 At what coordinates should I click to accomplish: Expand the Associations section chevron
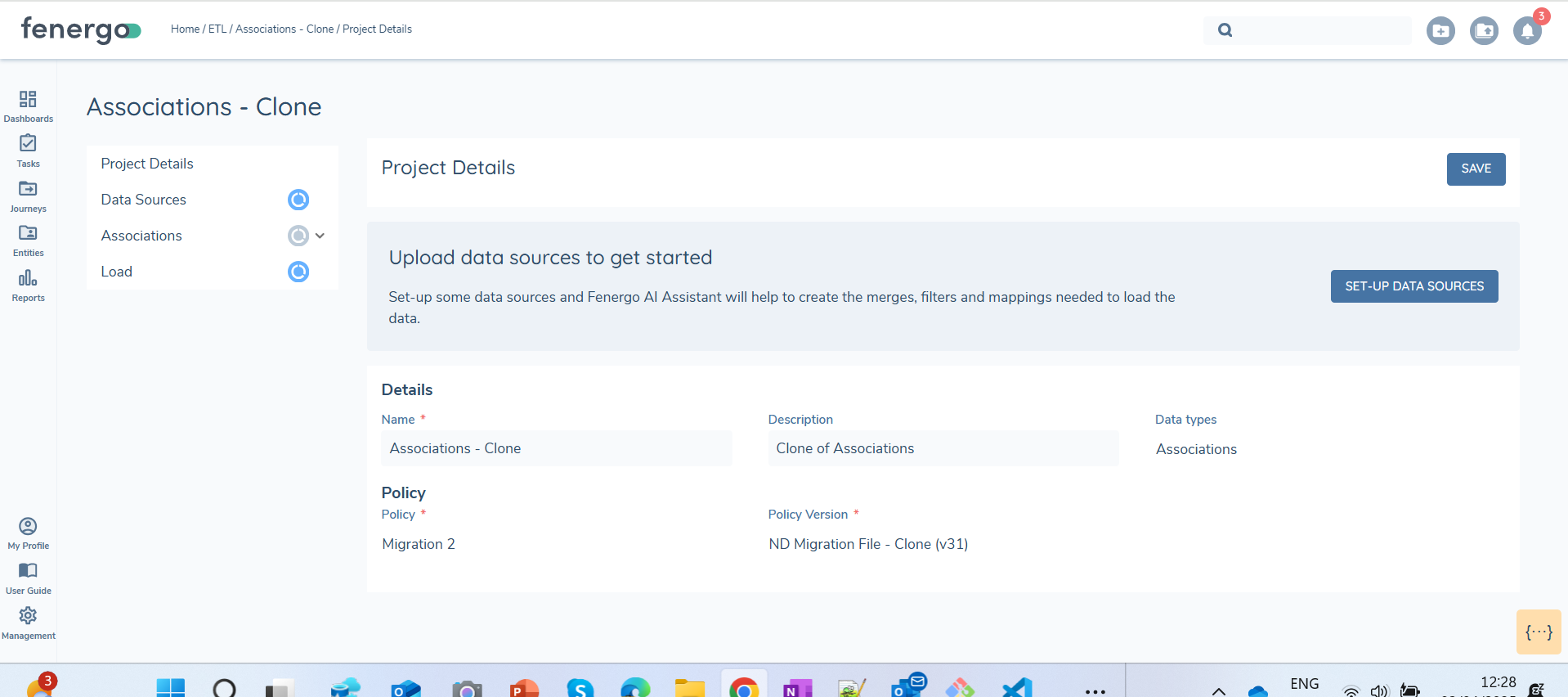tap(320, 236)
